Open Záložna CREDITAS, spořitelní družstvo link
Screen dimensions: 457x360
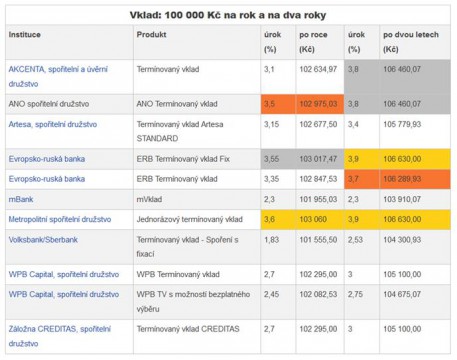point(59,336)
